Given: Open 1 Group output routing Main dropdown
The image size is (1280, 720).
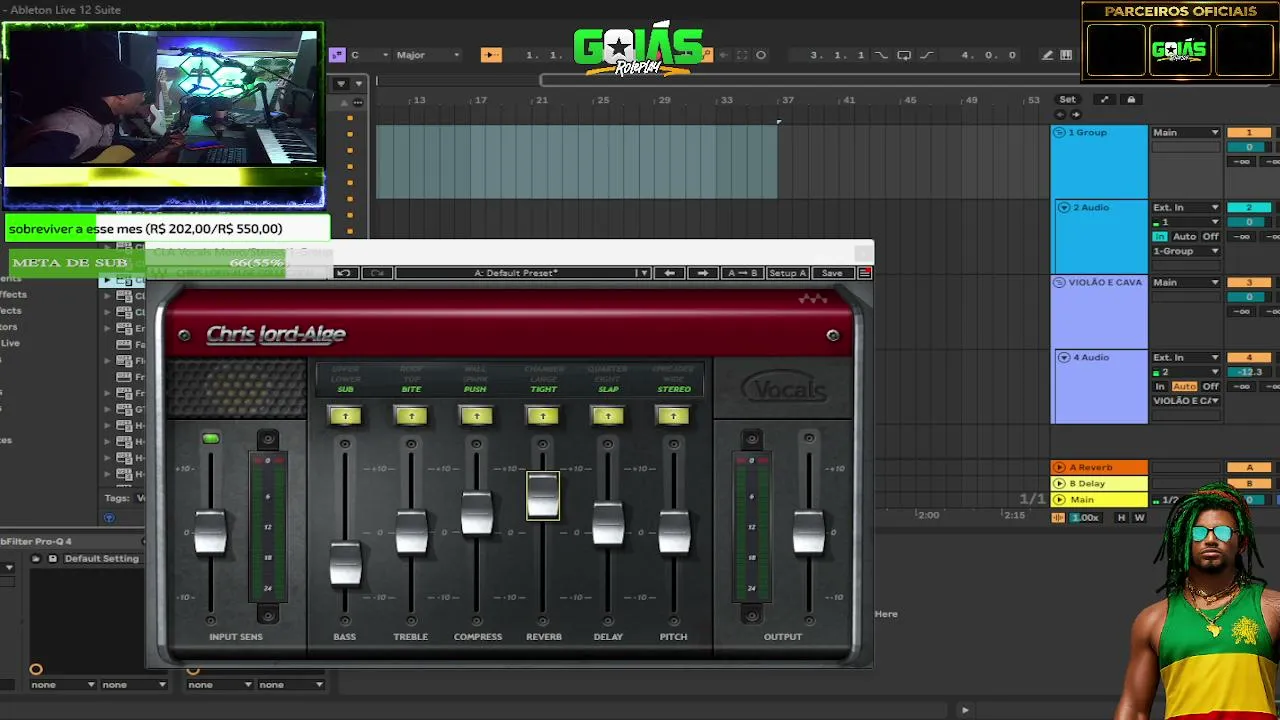Looking at the screenshot, I should (1186, 133).
